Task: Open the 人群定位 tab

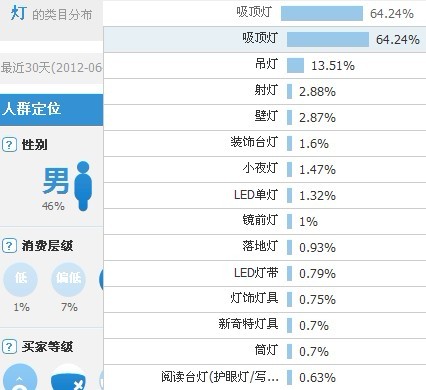Action: pyautogui.click(x=51, y=110)
